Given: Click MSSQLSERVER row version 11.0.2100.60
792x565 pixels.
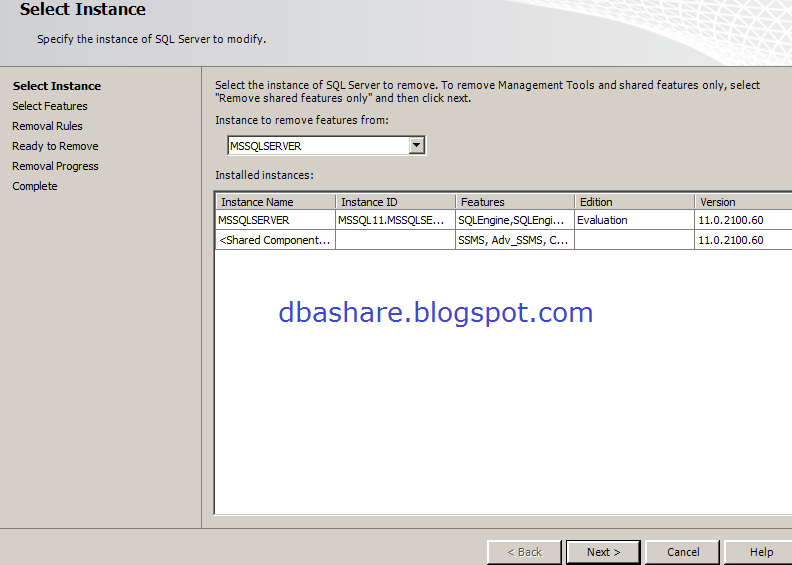Looking at the screenshot, I should (x=744, y=220).
